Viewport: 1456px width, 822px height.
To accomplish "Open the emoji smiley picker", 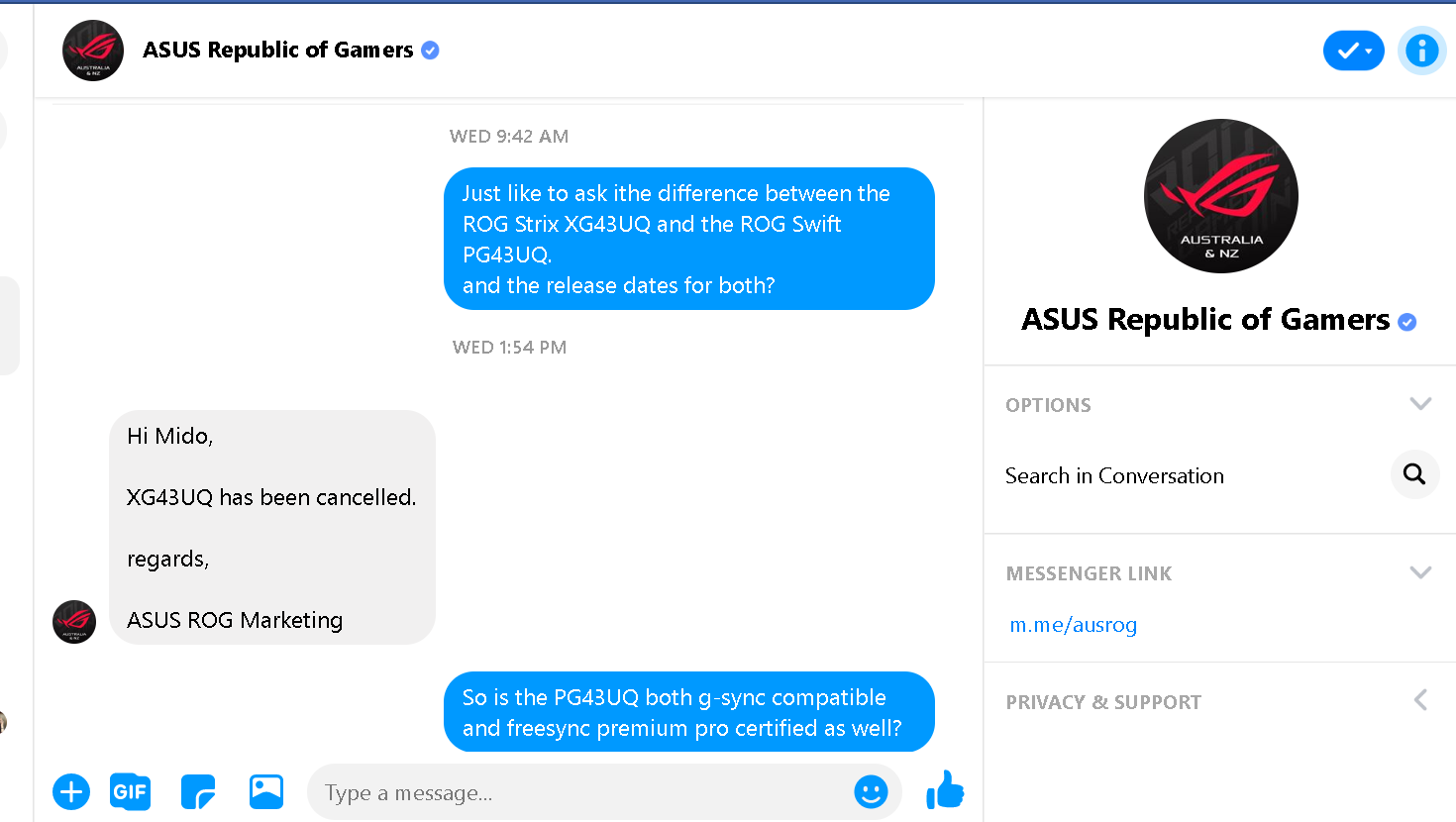I will click(871, 791).
